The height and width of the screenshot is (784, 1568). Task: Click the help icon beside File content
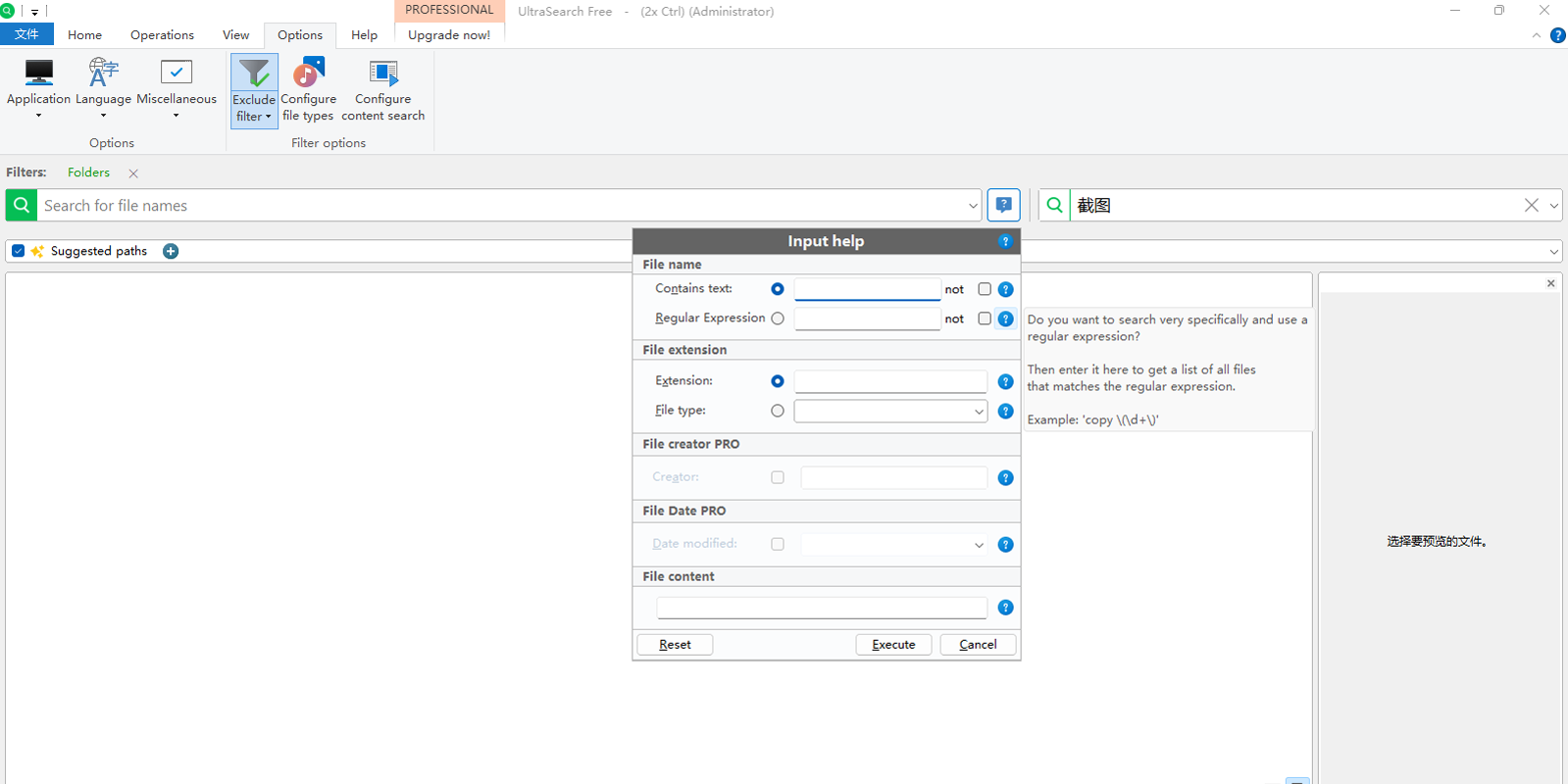coord(1005,608)
